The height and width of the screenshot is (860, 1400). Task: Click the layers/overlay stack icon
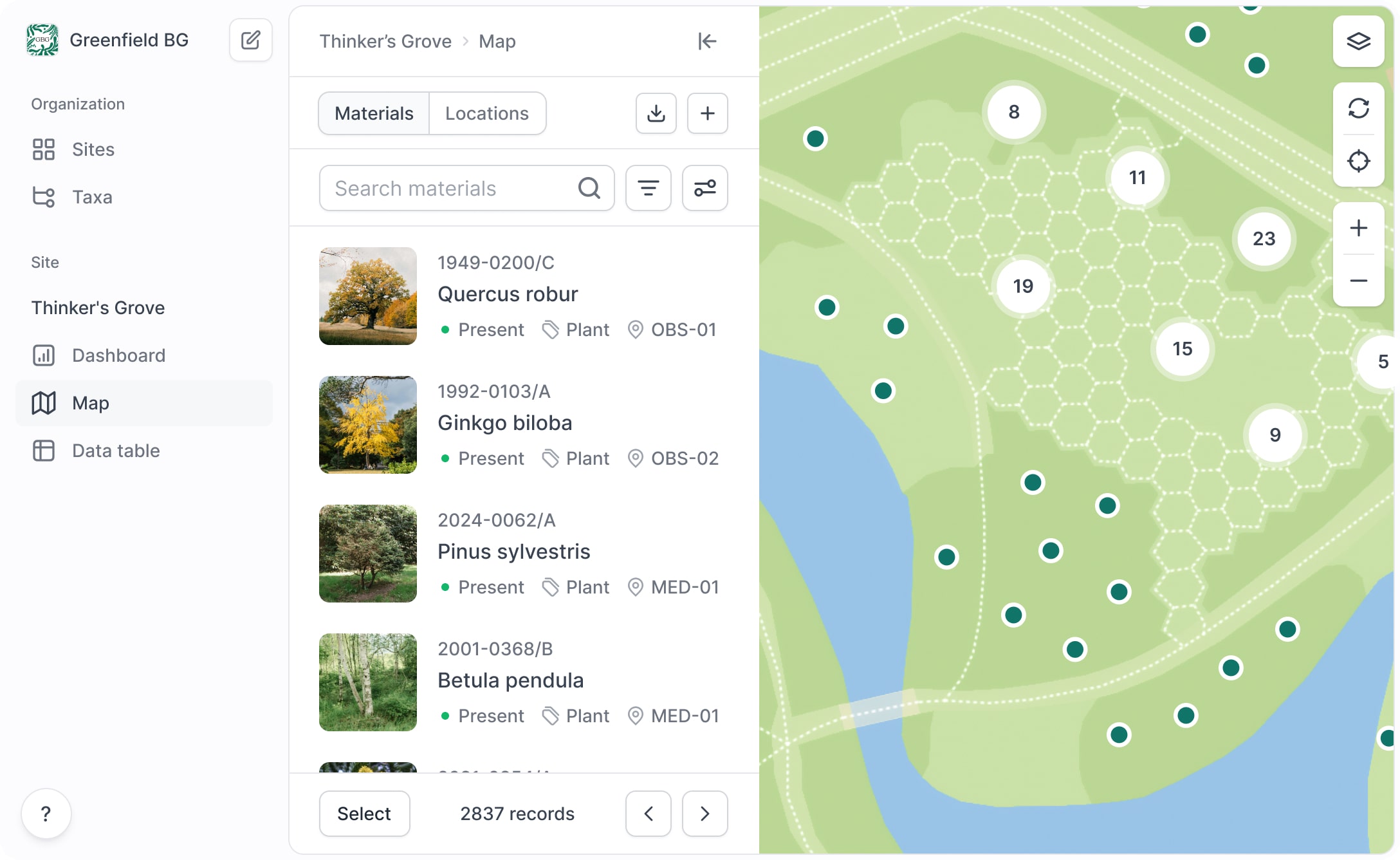pos(1357,42)
